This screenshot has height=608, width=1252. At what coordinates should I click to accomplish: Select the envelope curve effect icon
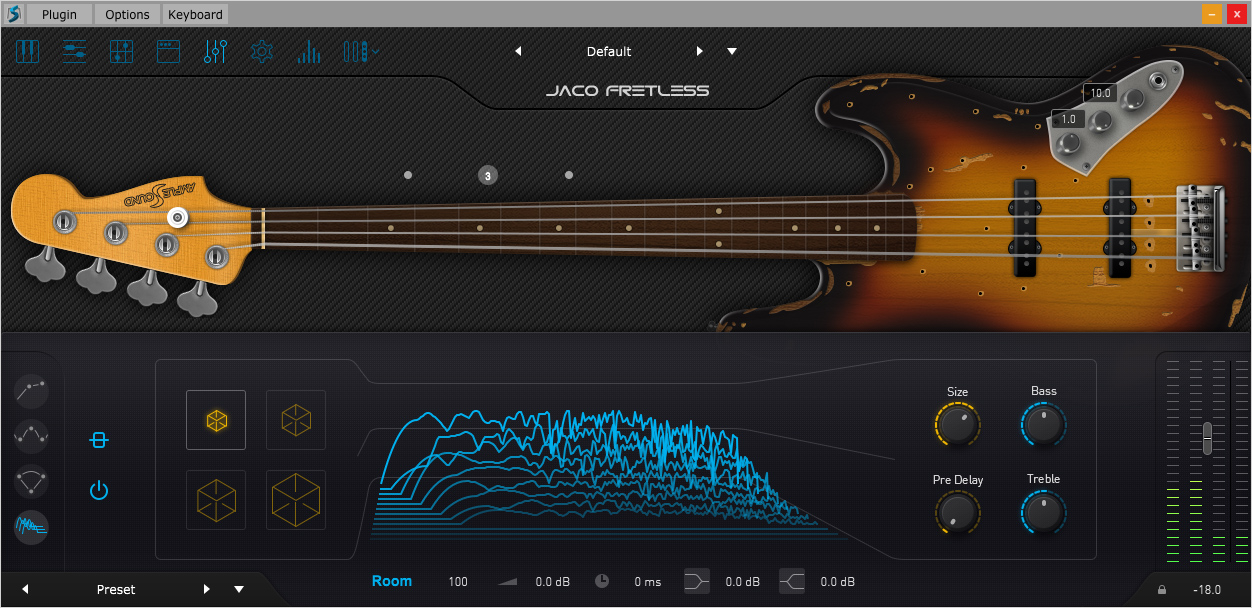click(x=32, y=391)
